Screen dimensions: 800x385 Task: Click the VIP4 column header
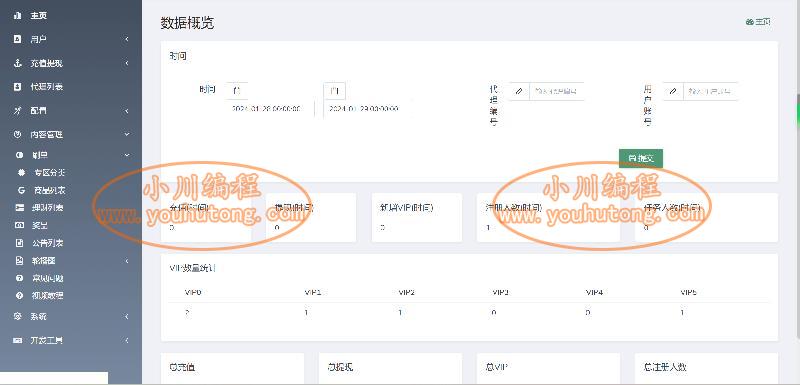pos(594,293)
